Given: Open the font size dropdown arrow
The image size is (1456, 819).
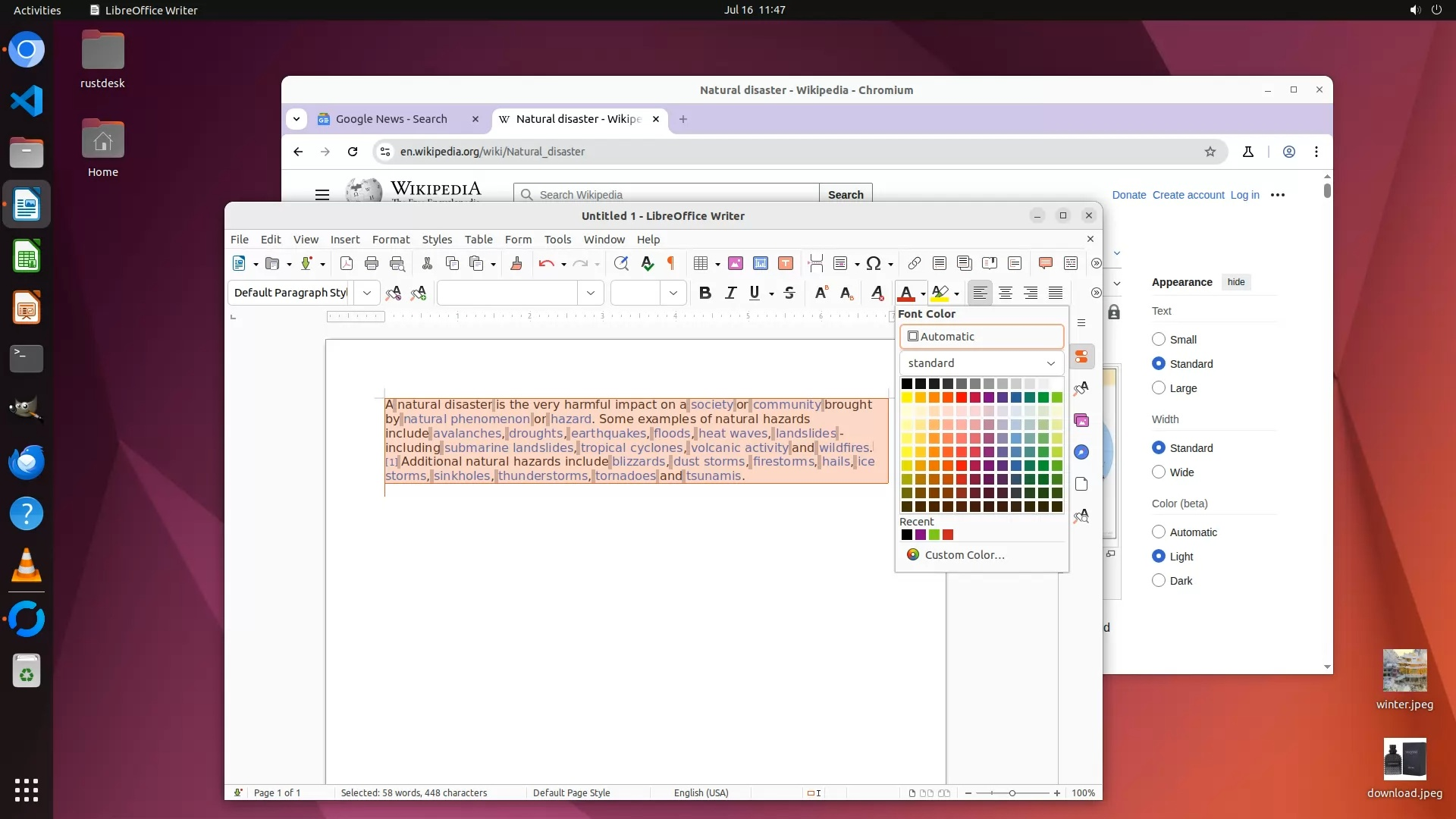Looking at the screenshot, I should click(673, 293).
